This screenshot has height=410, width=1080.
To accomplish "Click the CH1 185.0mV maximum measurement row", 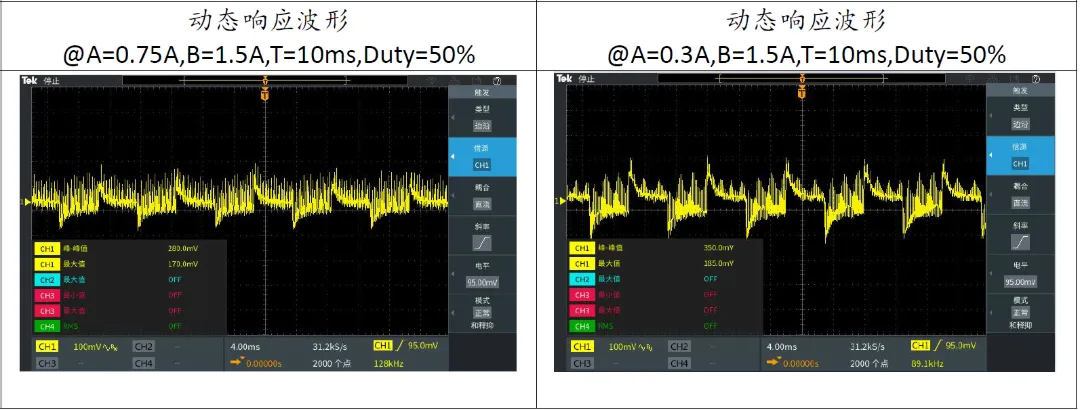I will pyautogui.click(x=665, y=263).
